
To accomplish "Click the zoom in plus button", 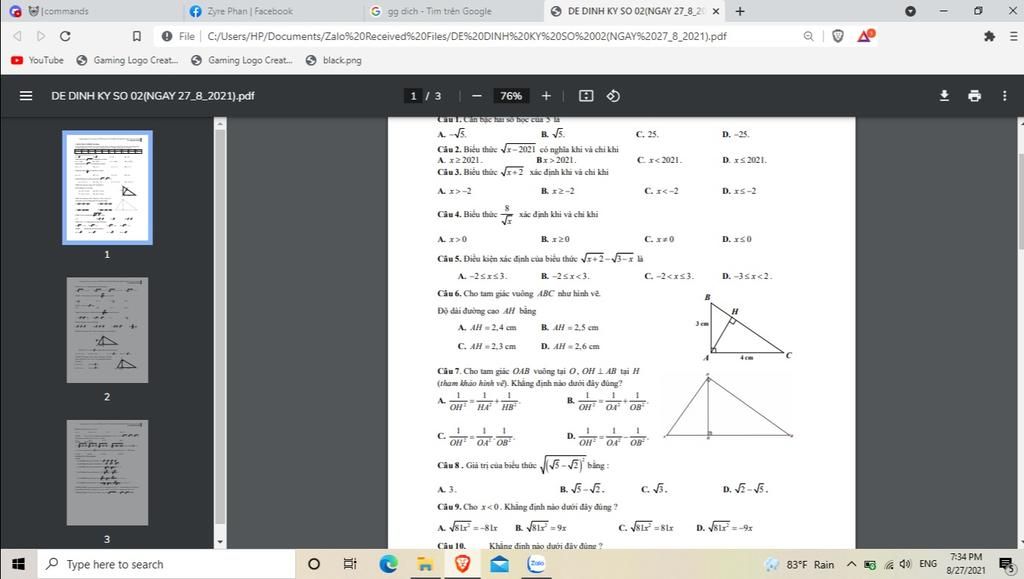I will (x=546, y=96).
